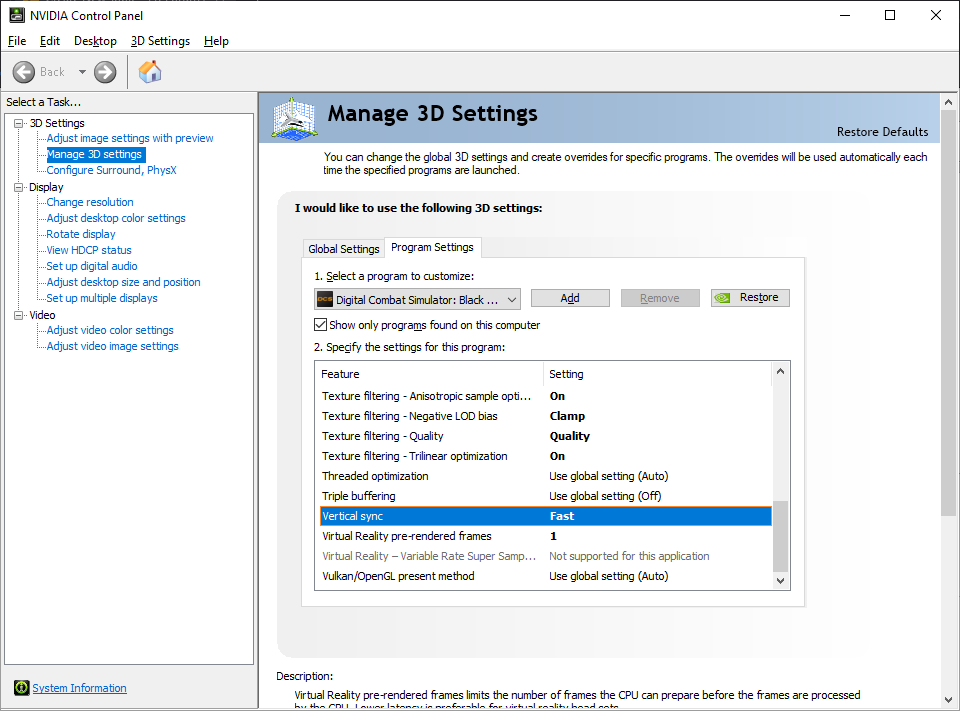Viewport: 960px width, 711px height.
Task: Open 'Rotate display' task
Action: [81, 234]
